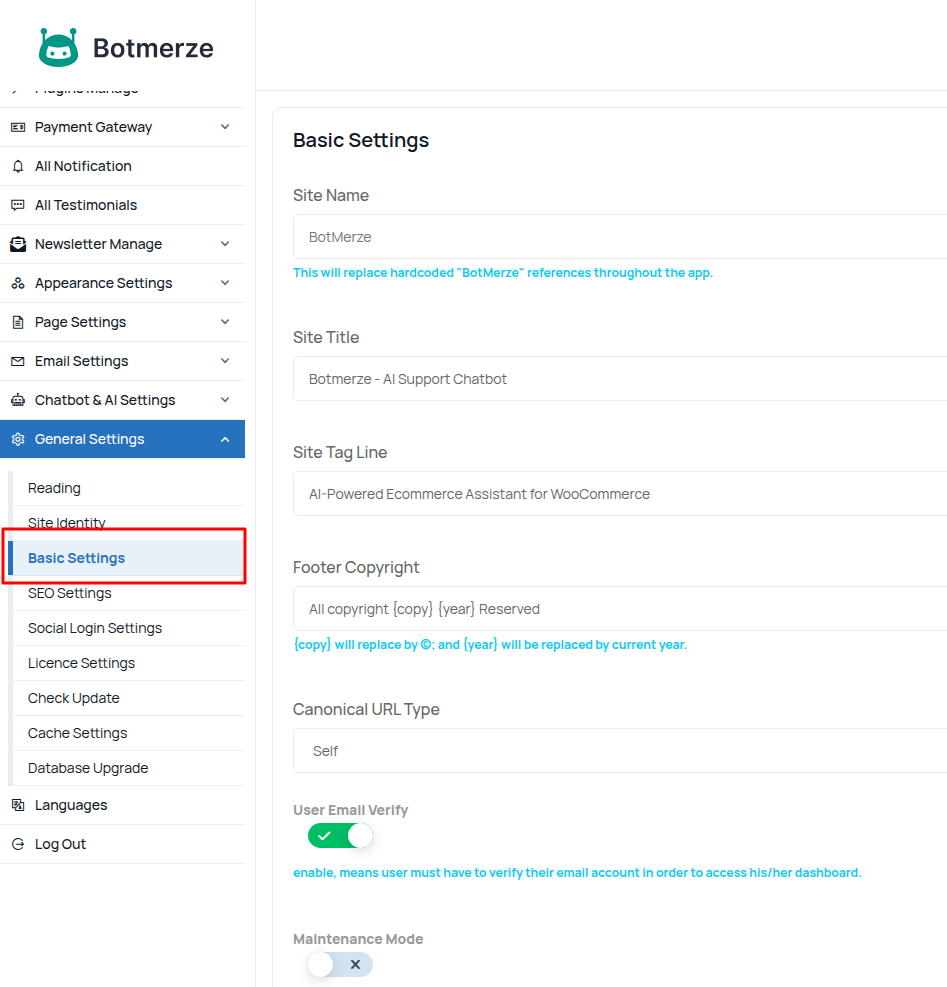This screenshot has height=987, width=947.
Task: Click the All Notification bell icon
Action: (17, 166)
